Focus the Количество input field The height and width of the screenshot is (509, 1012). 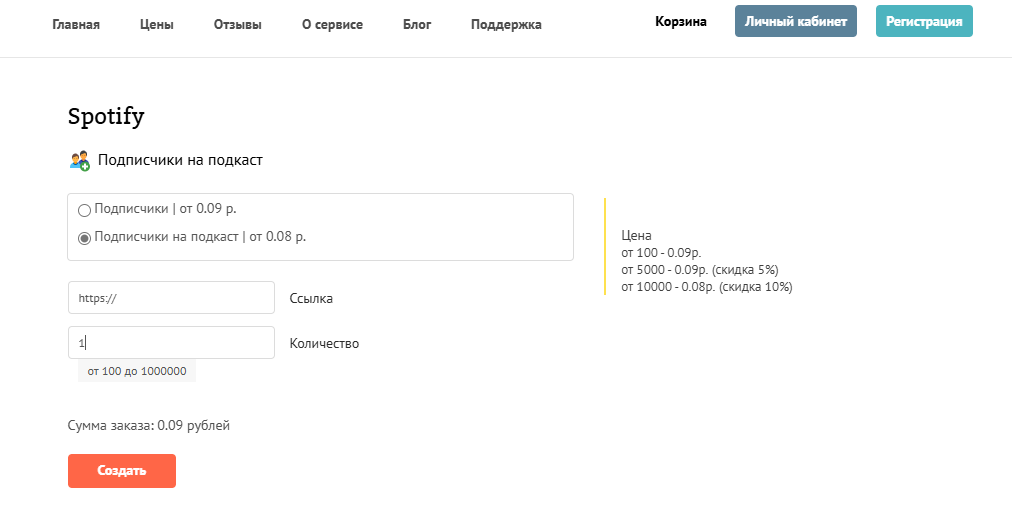[171, 343]
